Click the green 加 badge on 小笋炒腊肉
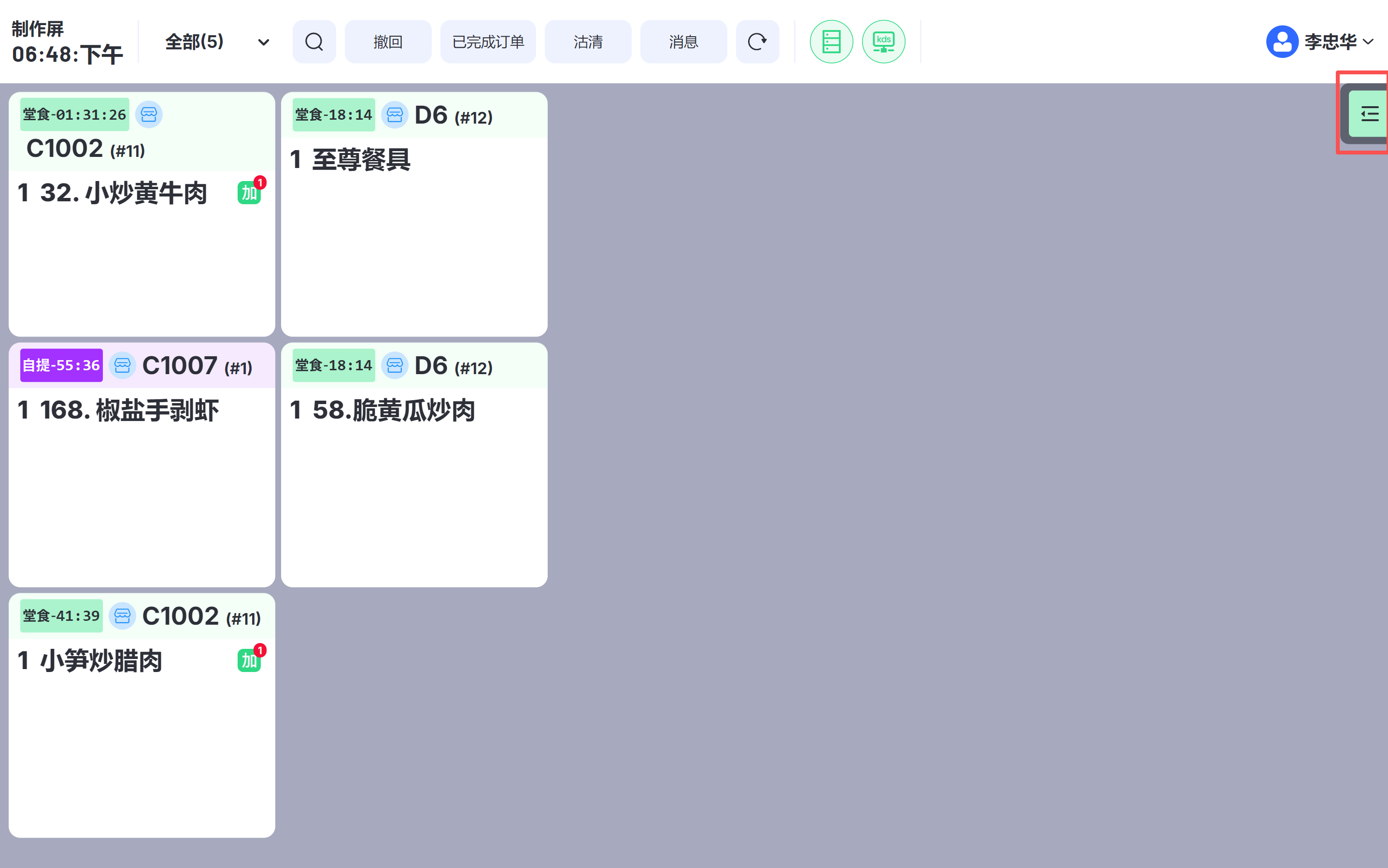 coord(249,660)
